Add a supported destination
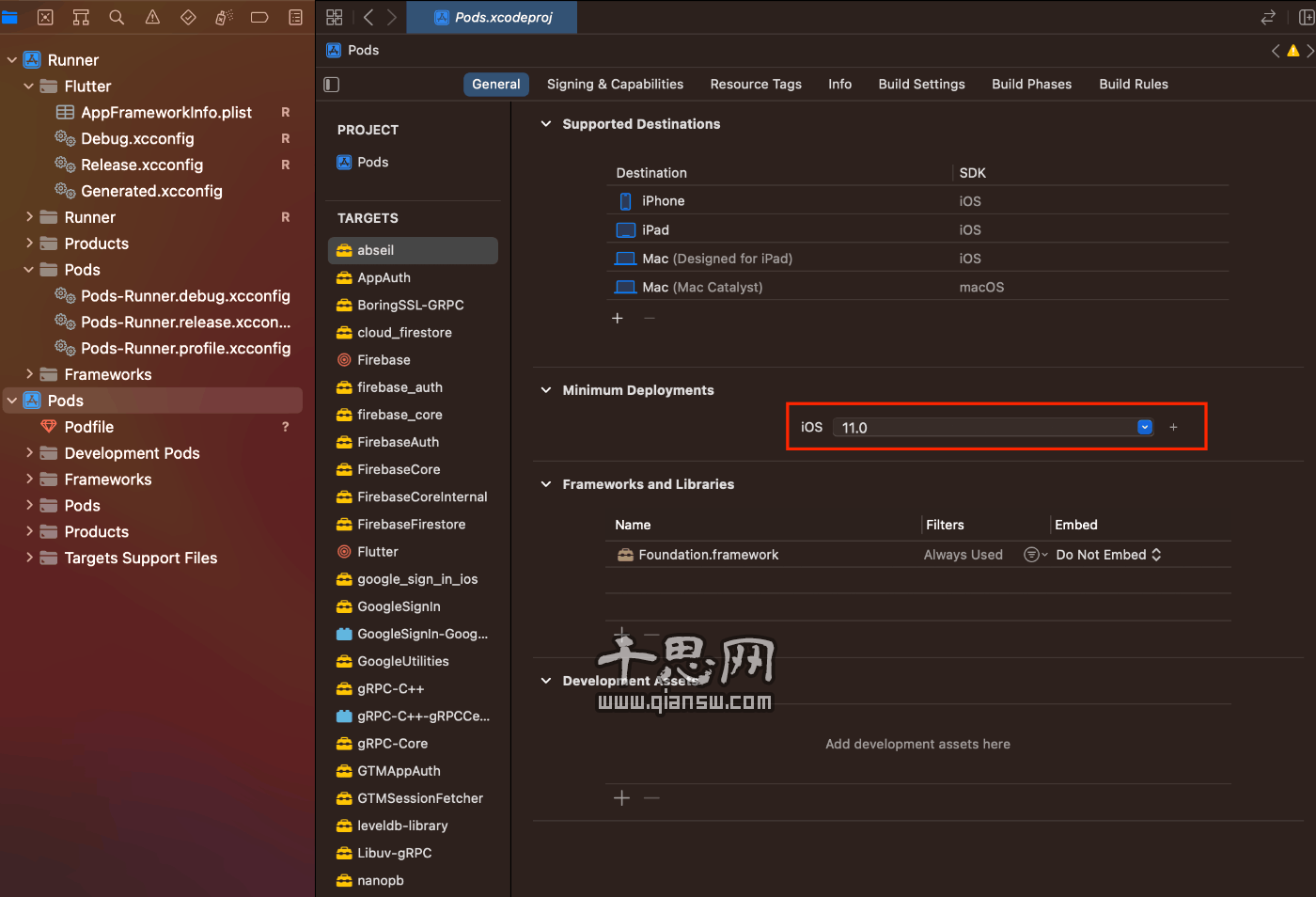 [618, 318]
